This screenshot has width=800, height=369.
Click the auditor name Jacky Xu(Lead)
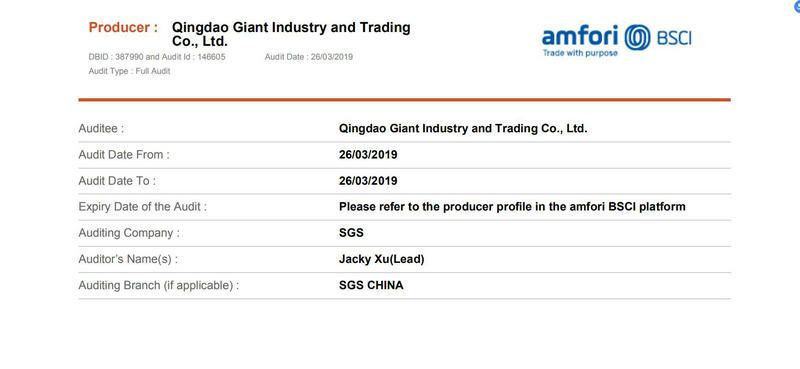coord(382,259)
